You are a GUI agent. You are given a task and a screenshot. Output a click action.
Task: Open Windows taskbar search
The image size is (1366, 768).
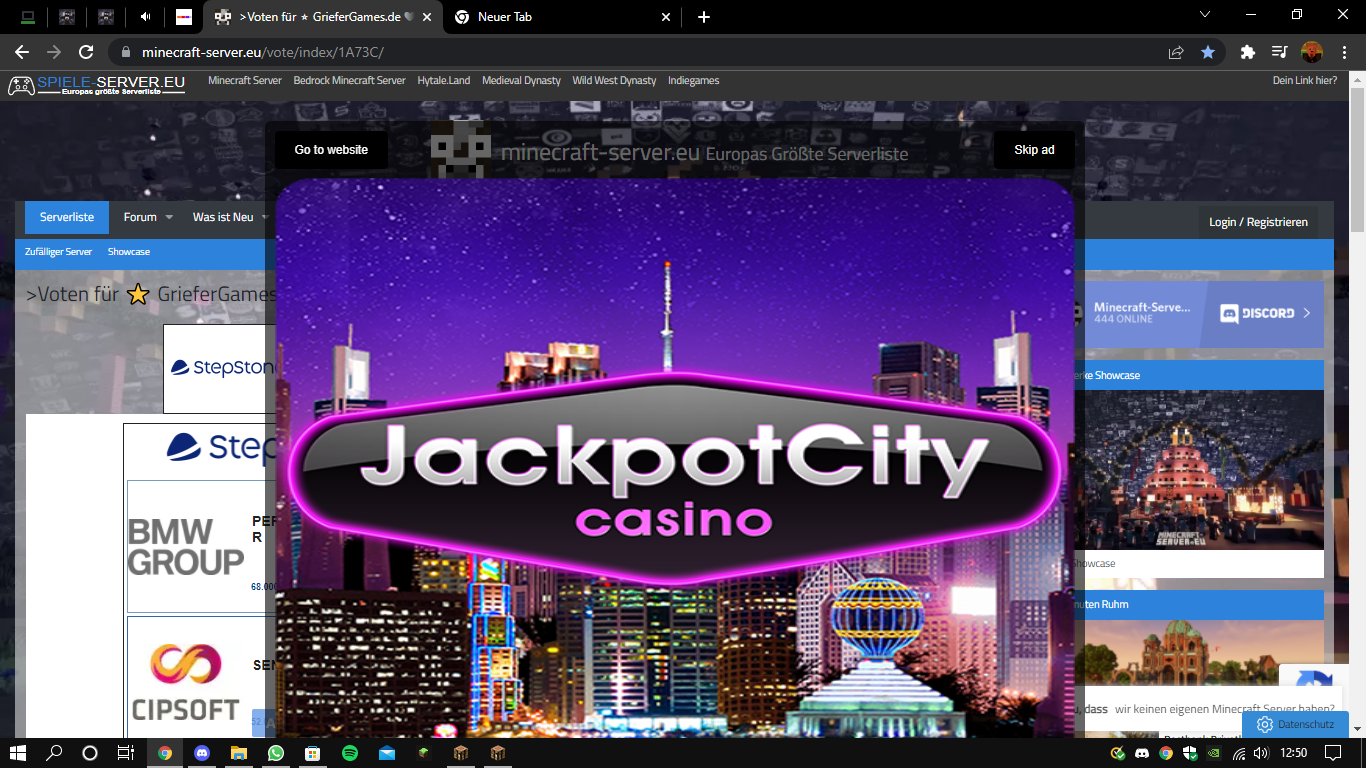click(55, 753)
